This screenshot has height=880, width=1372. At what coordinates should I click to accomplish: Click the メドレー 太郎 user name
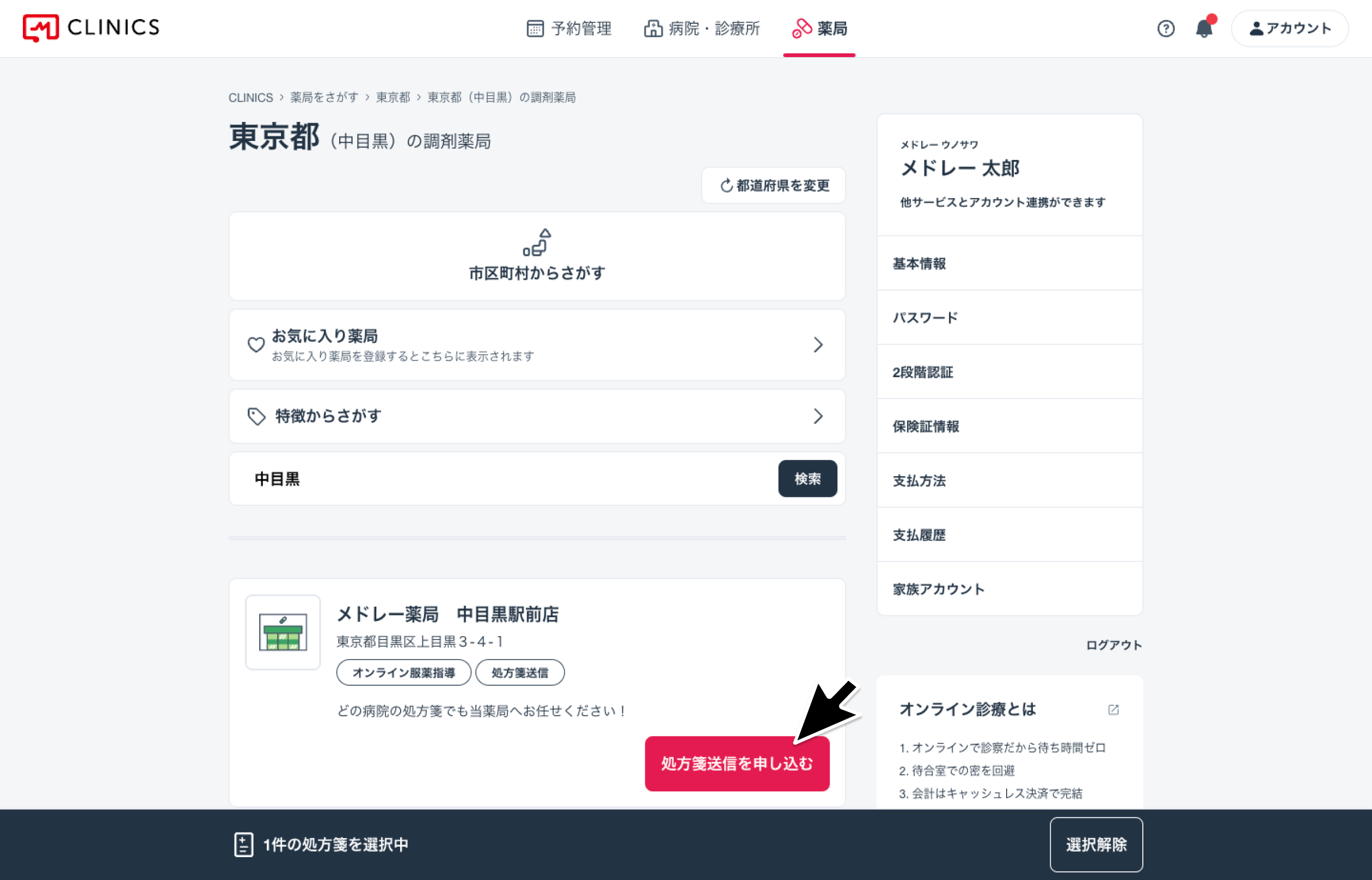coord(960,168)
